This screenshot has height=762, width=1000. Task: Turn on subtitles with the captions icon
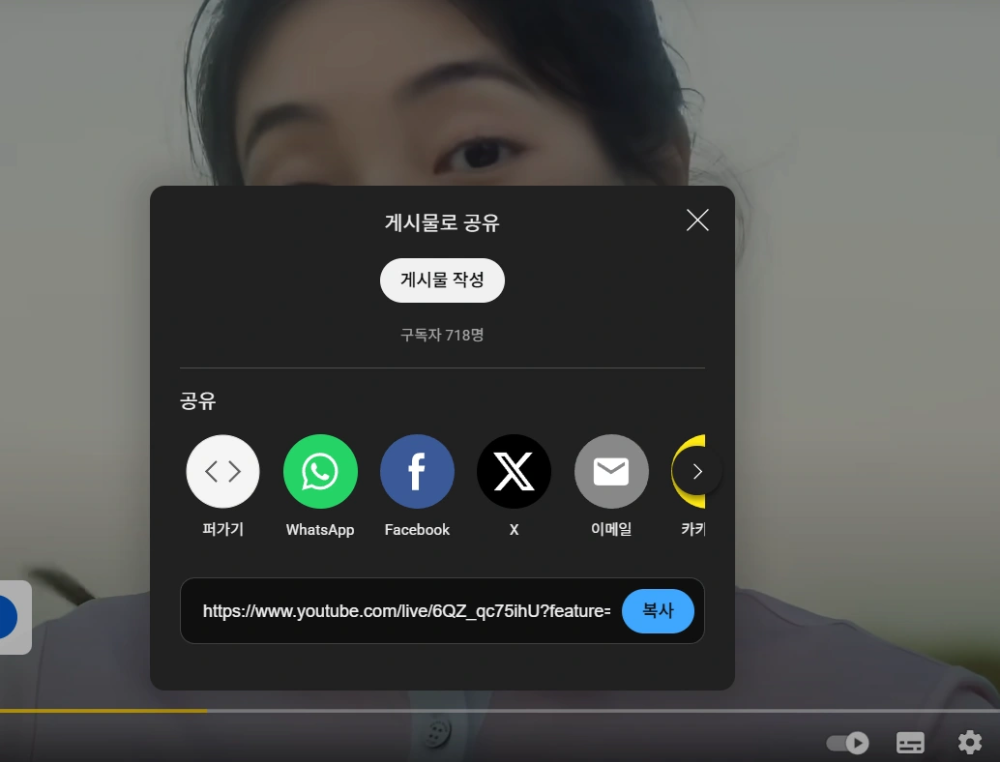910,743
